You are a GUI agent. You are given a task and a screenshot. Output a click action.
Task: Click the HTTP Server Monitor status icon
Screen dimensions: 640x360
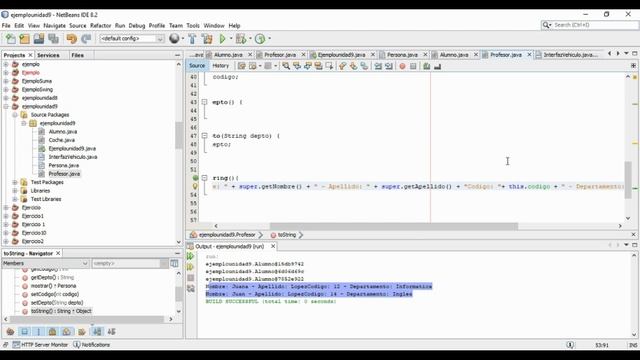(x=40, y=345)
